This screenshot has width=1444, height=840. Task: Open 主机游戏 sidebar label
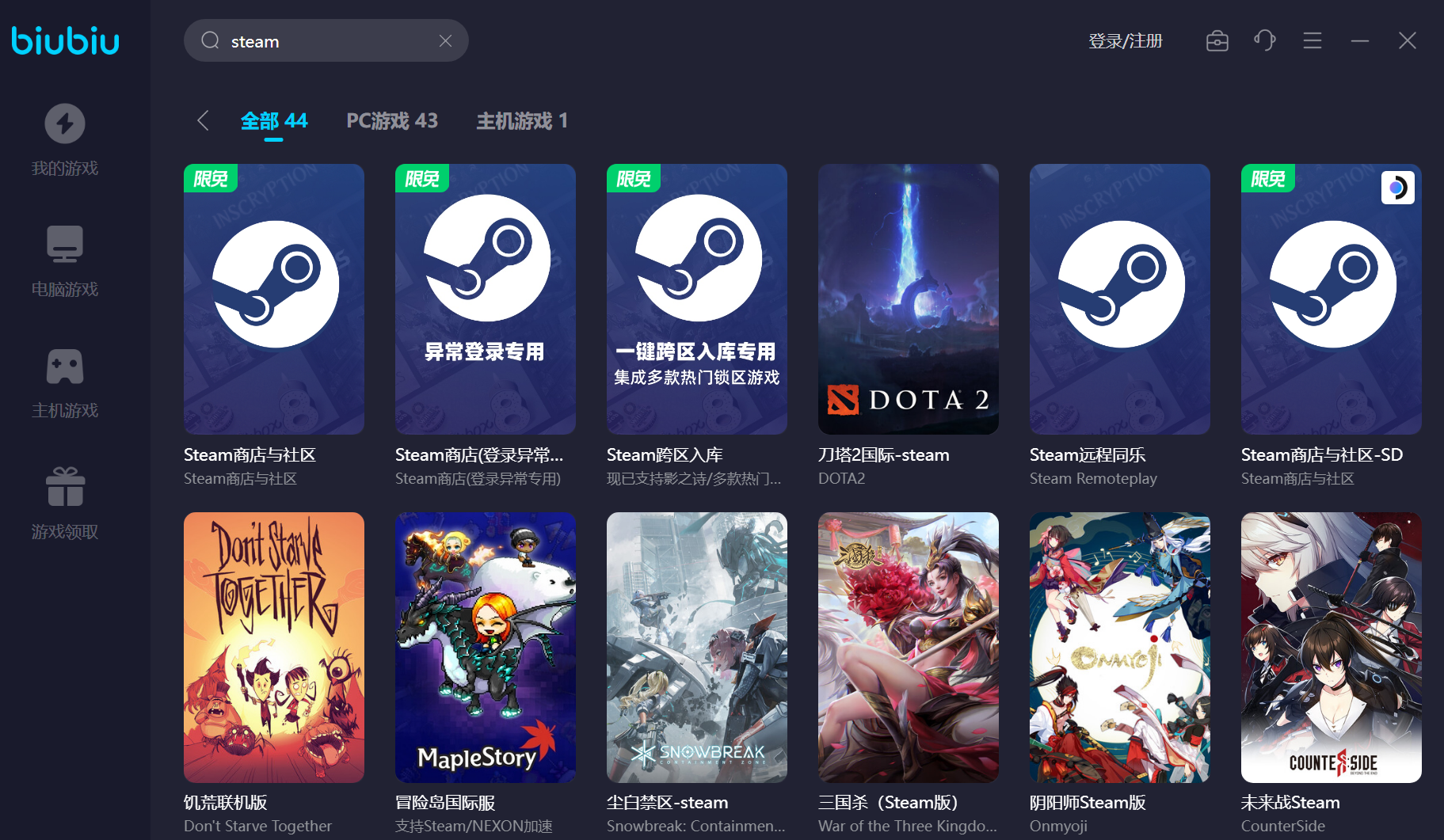(x=65, y=411)
